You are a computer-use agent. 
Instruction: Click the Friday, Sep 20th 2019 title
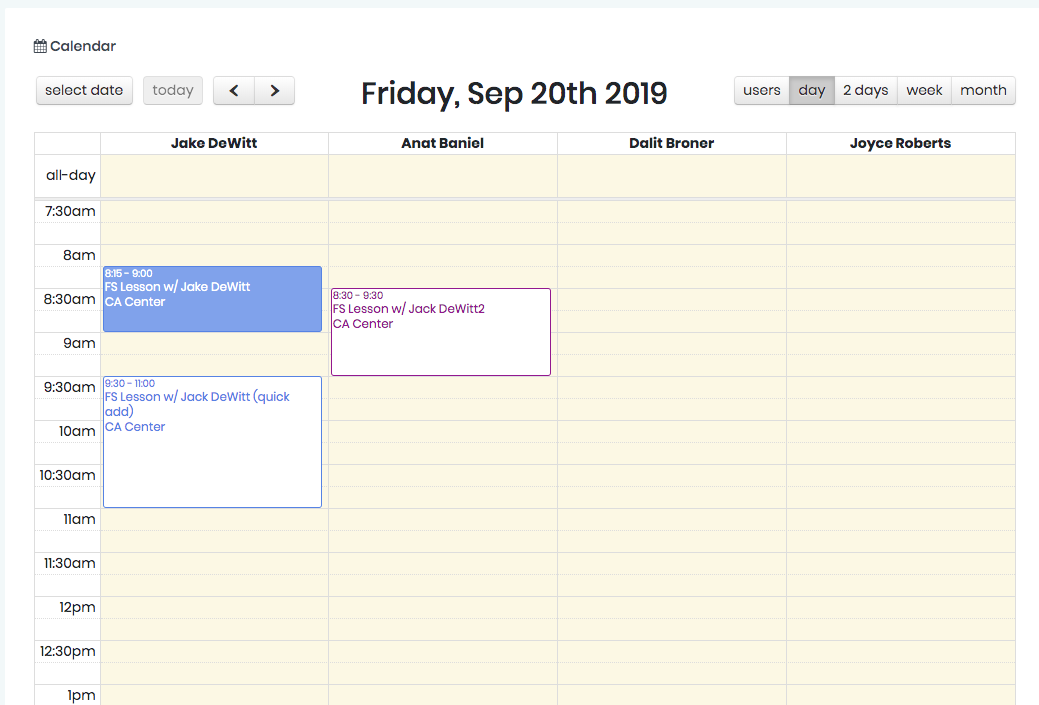(514, 93)
